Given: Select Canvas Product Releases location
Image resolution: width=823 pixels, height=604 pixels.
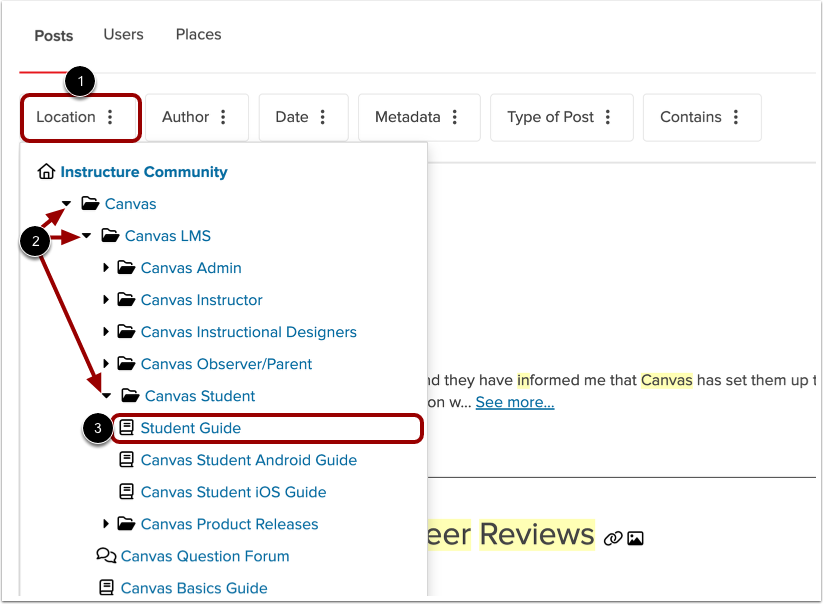Looking at the screenshot, I should (x=229, y=524).
